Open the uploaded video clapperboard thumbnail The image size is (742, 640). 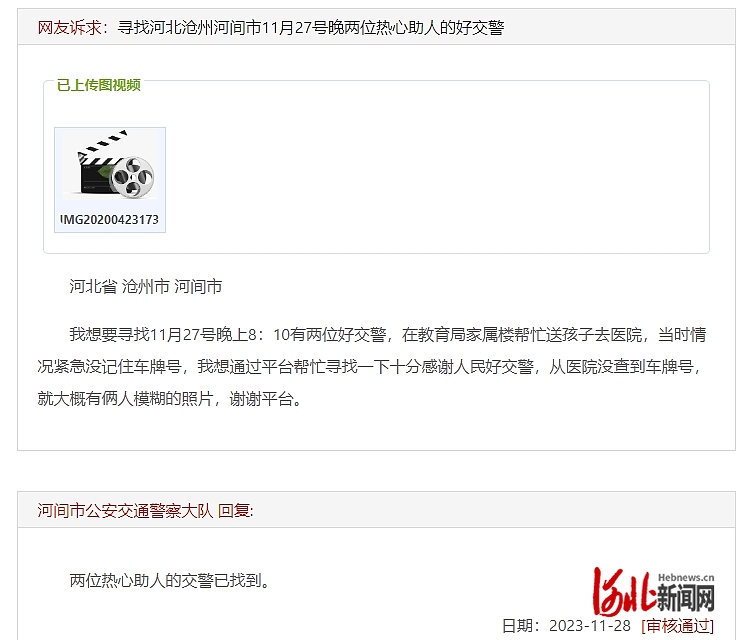[x=110, y=180]
